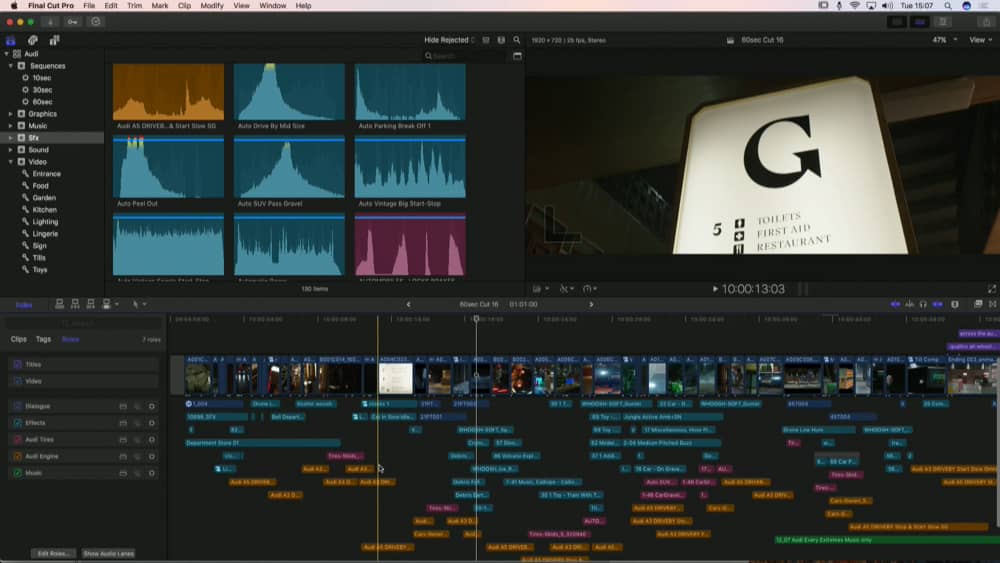The height and width of the screenshot is (563, 1000).
Task: Toggle viewer full screen icon
Action: [x=992, y=289]
